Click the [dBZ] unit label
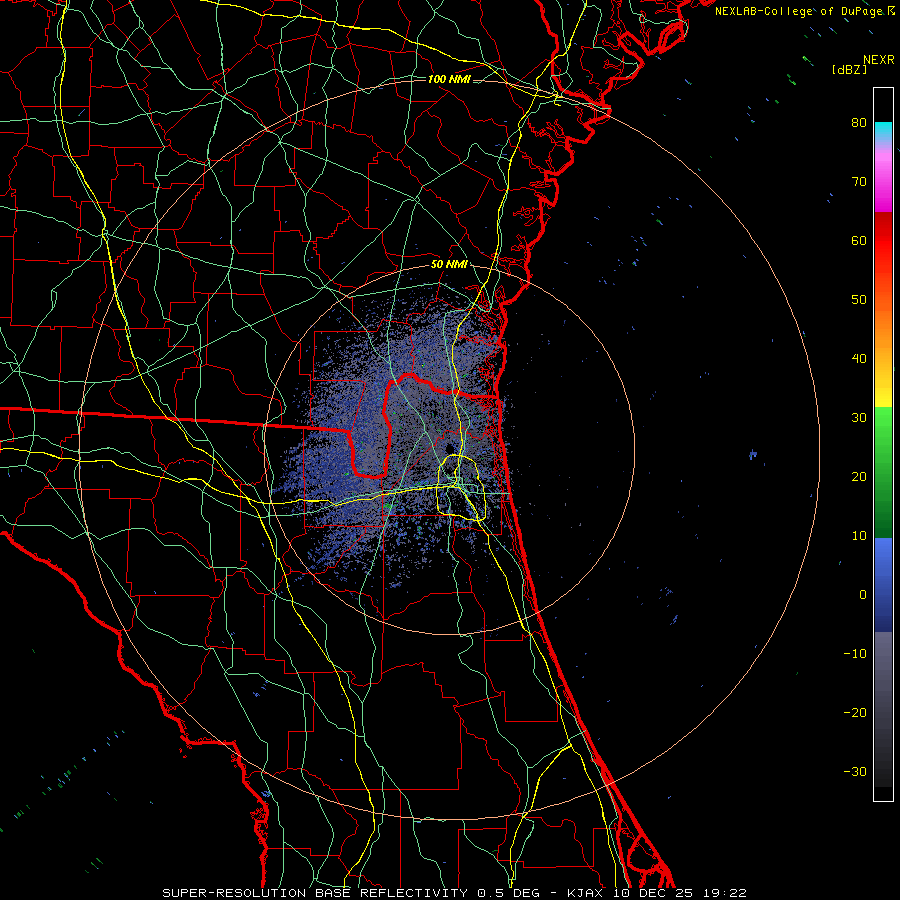Viewport: 900px width, 900px height. pos(849,69)
